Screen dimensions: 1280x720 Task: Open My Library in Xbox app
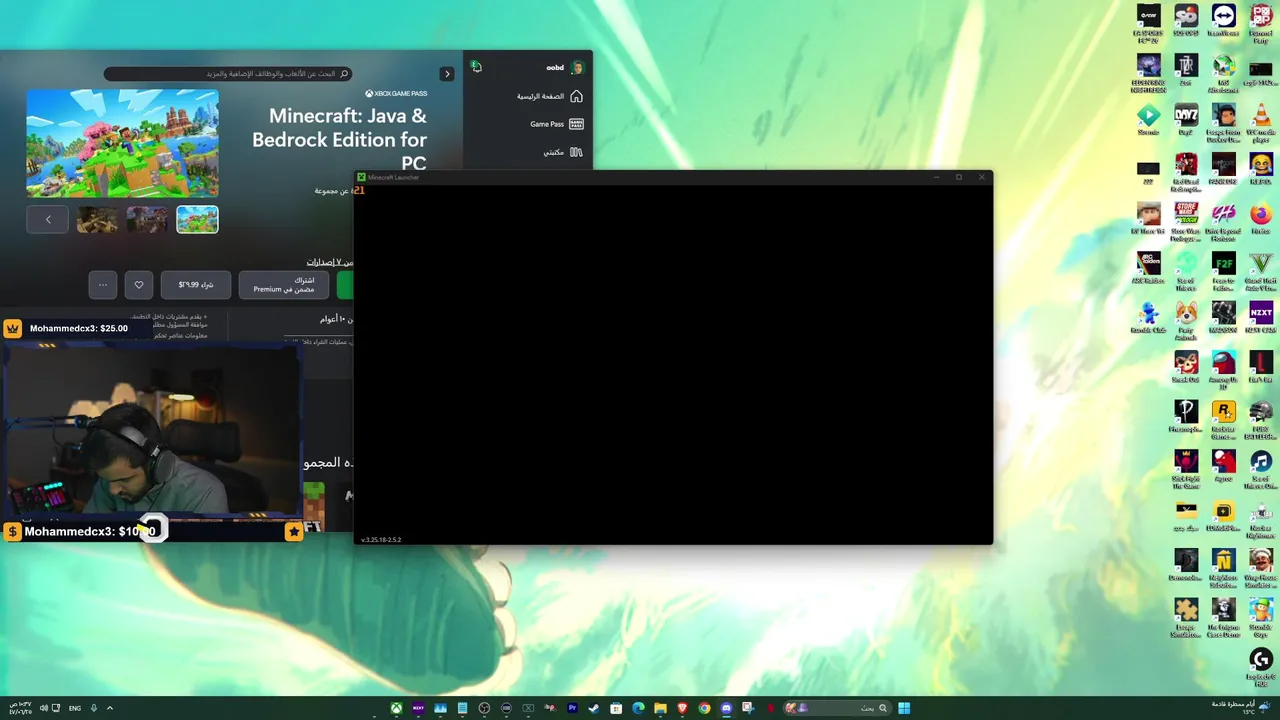click(562, 152)
